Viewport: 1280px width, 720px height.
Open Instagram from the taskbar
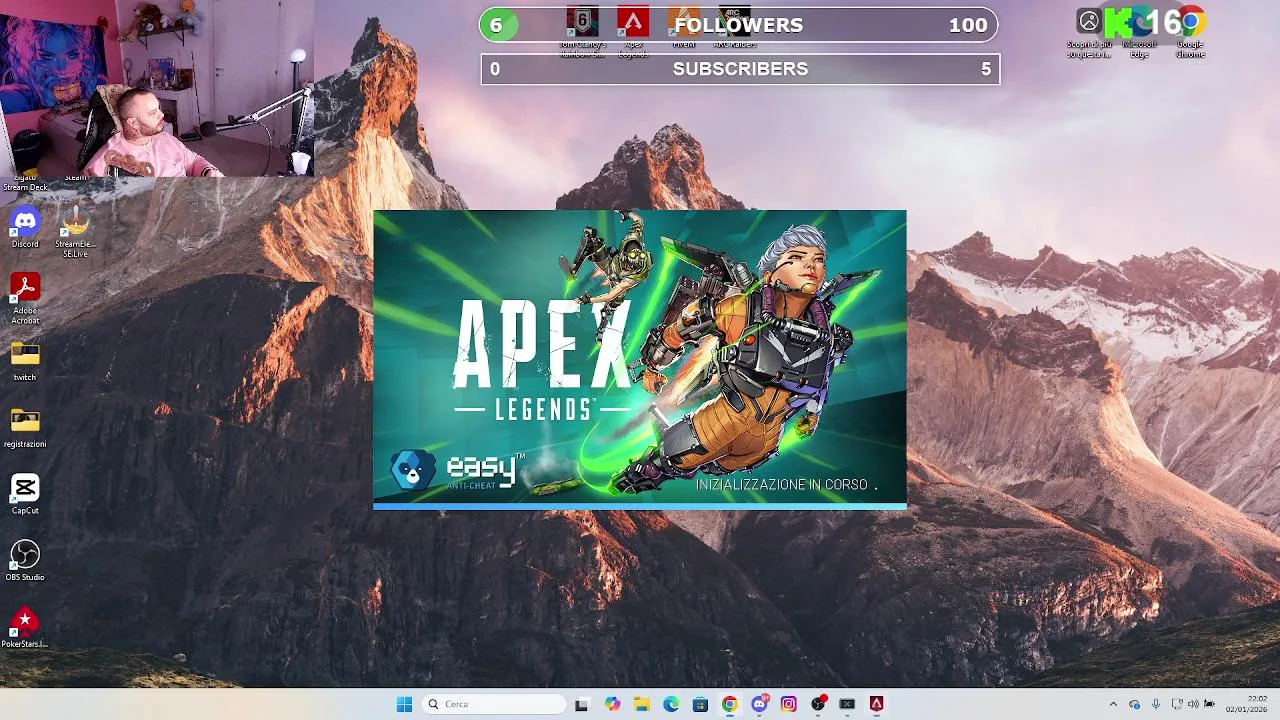(789, 704)
